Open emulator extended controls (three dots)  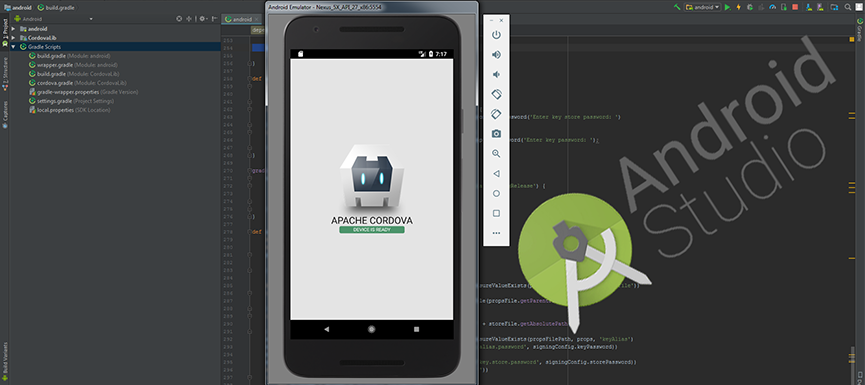[496, 233]
